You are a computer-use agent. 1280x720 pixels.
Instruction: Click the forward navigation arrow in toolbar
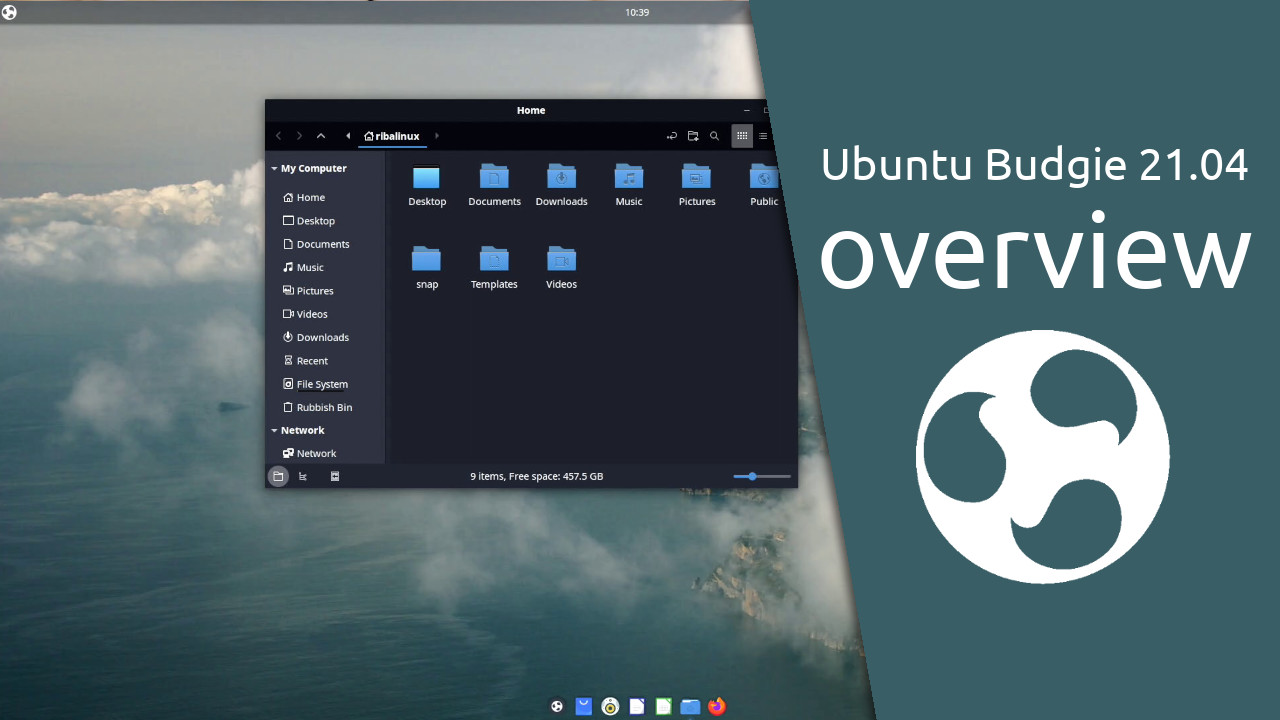[x=299, y=136]
